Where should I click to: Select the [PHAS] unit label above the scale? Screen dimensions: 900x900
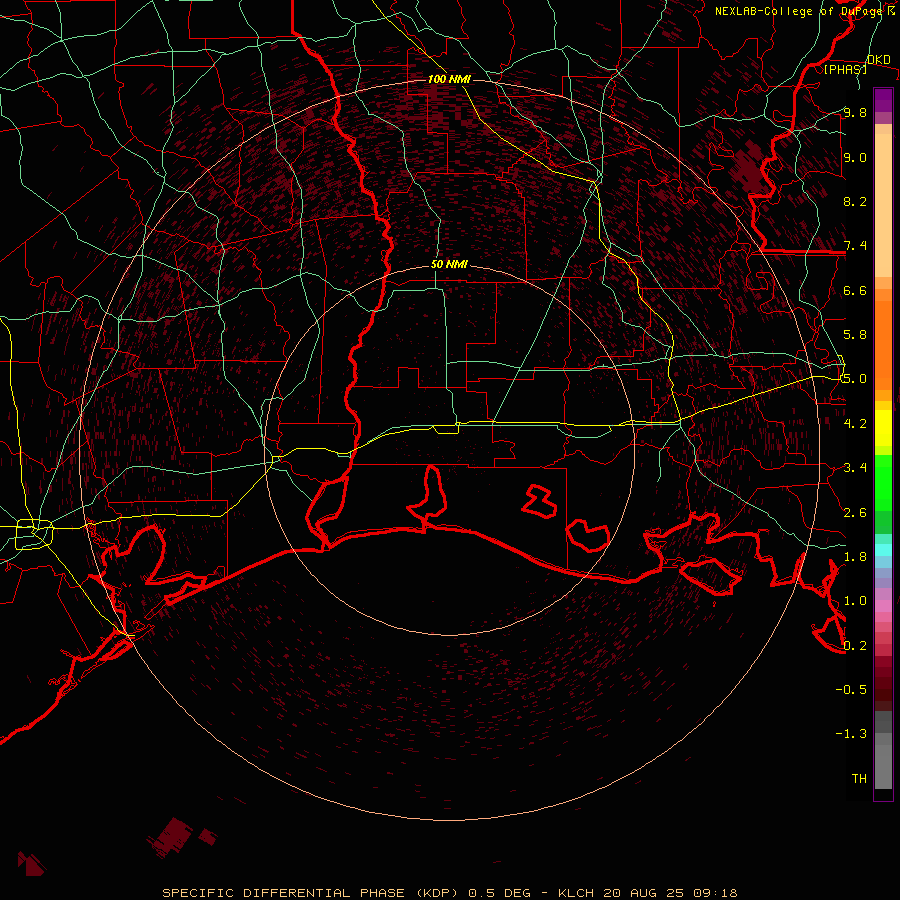pos(845,69)
